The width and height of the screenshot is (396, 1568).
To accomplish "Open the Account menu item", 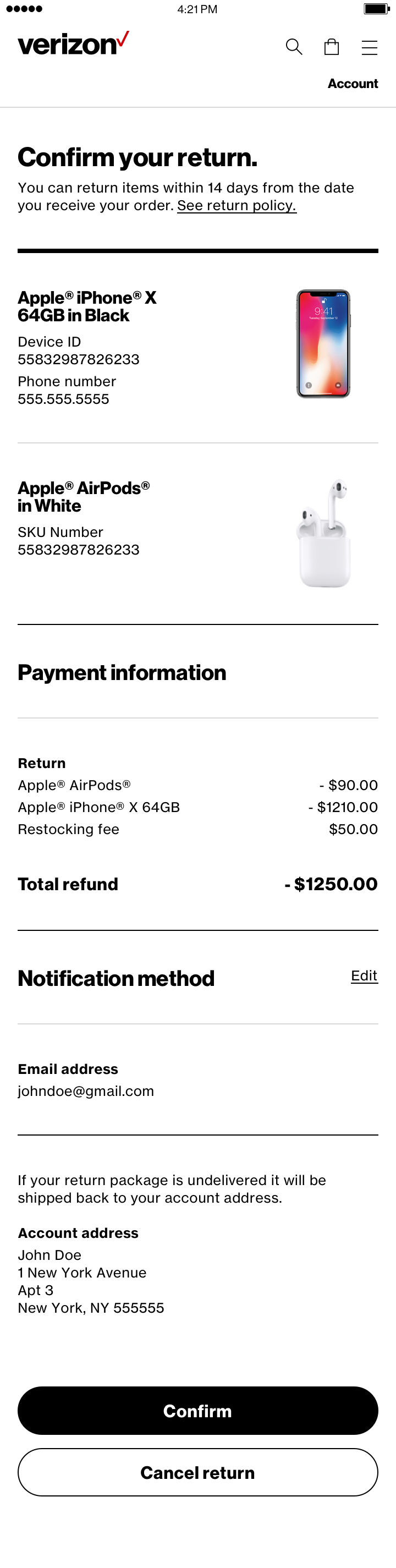I will click(353, 84).
